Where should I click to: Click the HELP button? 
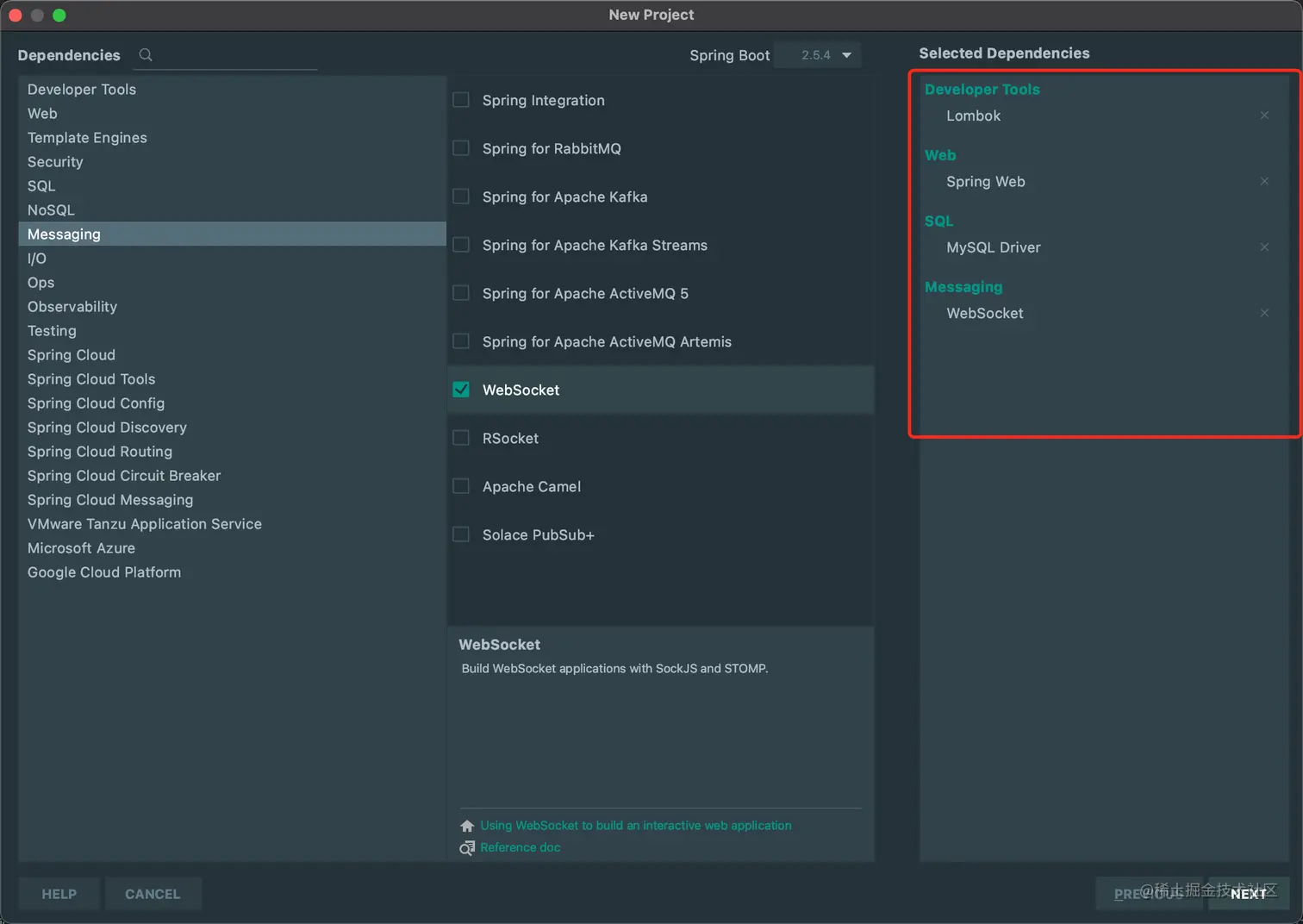[x=59, y=894]
